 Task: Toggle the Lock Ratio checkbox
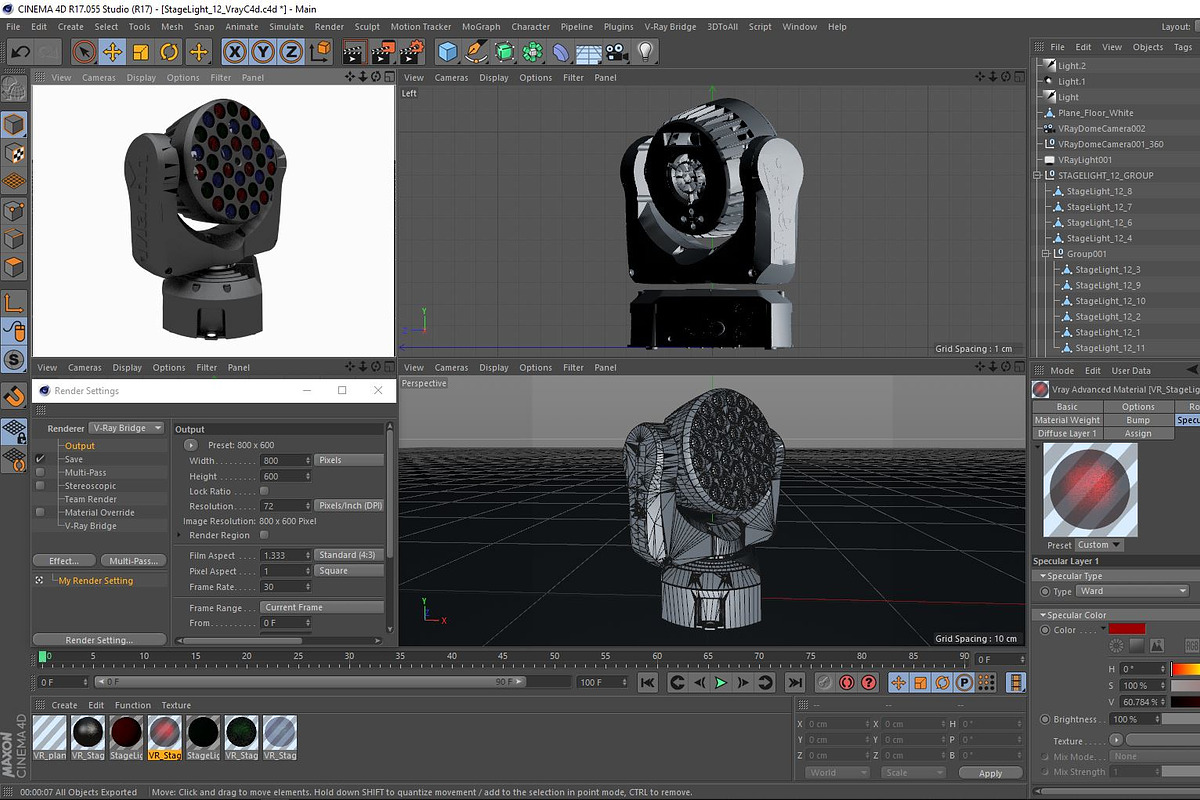pos(264,491)
